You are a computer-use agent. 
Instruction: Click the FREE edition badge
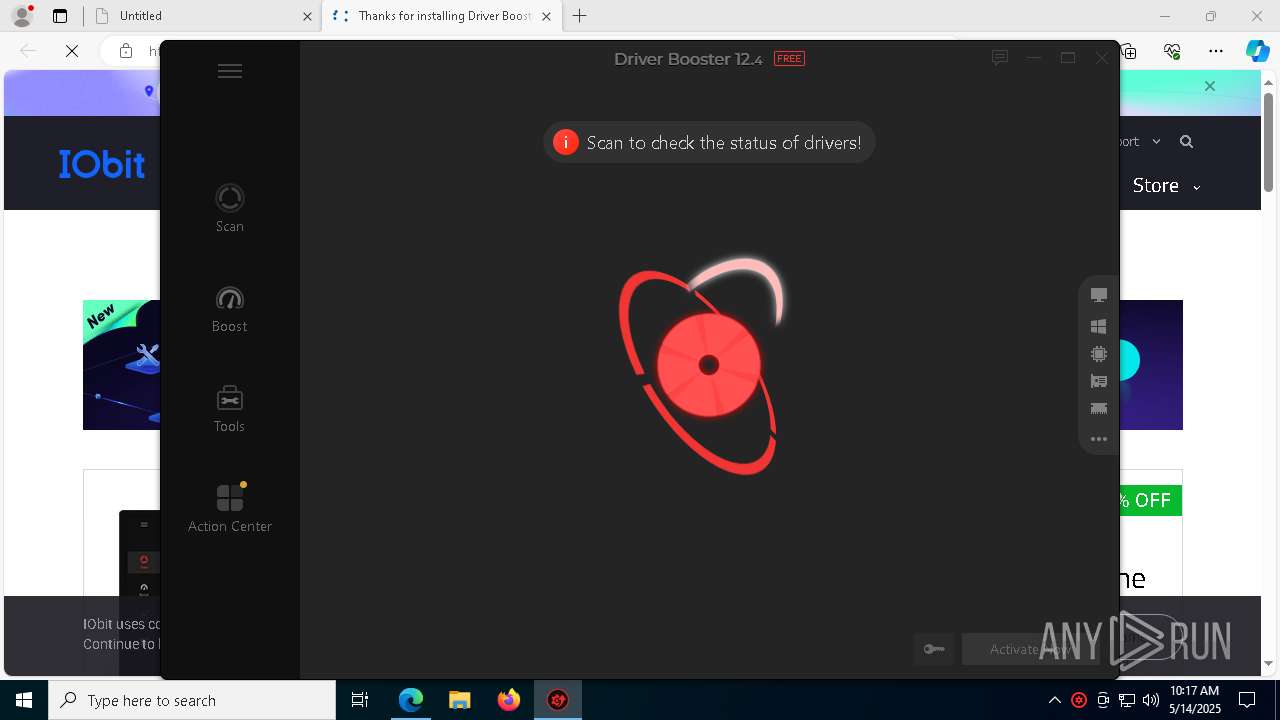tap(789, 59)
